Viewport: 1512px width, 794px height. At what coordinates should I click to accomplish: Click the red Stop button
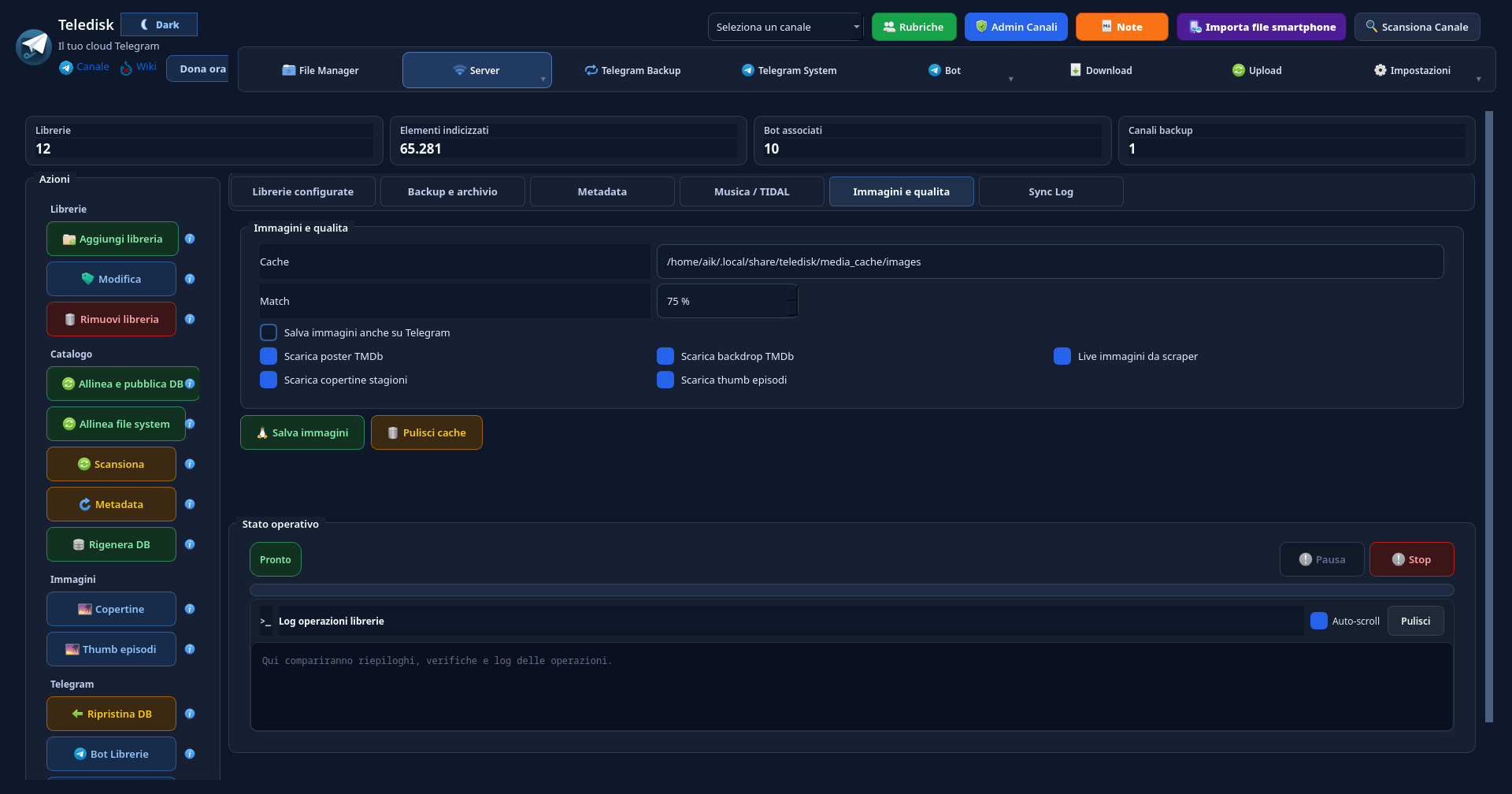pos(1412,559)
